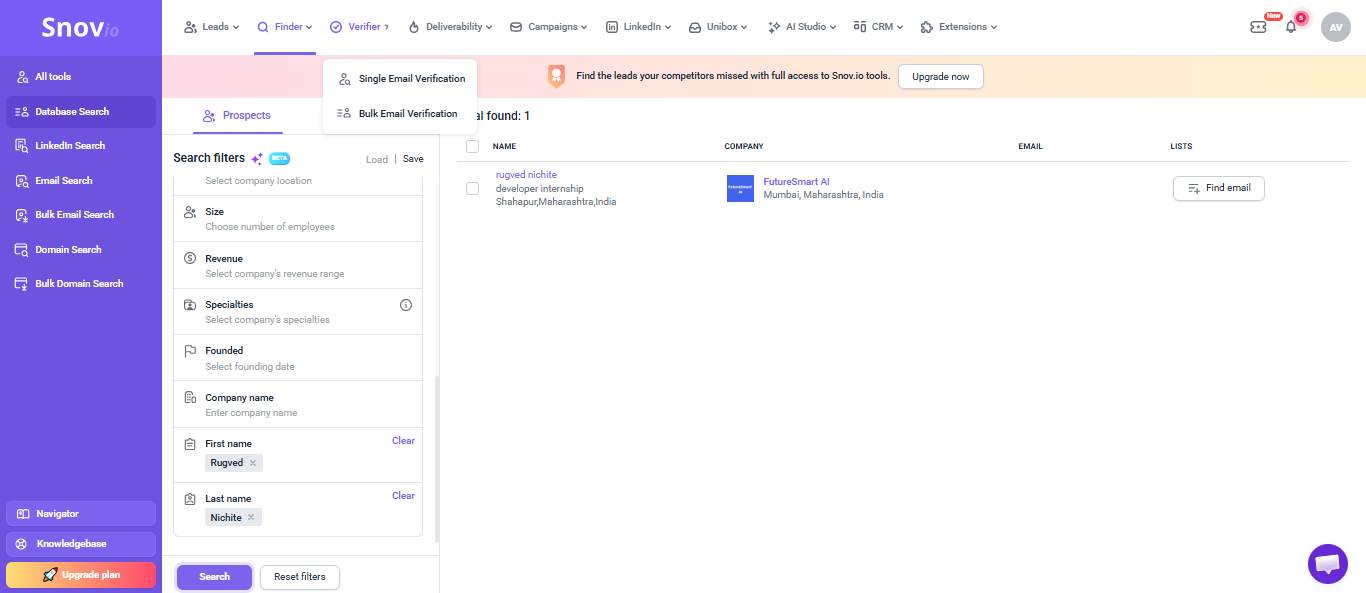Click the AI sparkle icon beside Search filters
This screenshot has width=1366, height=593.
257,158
